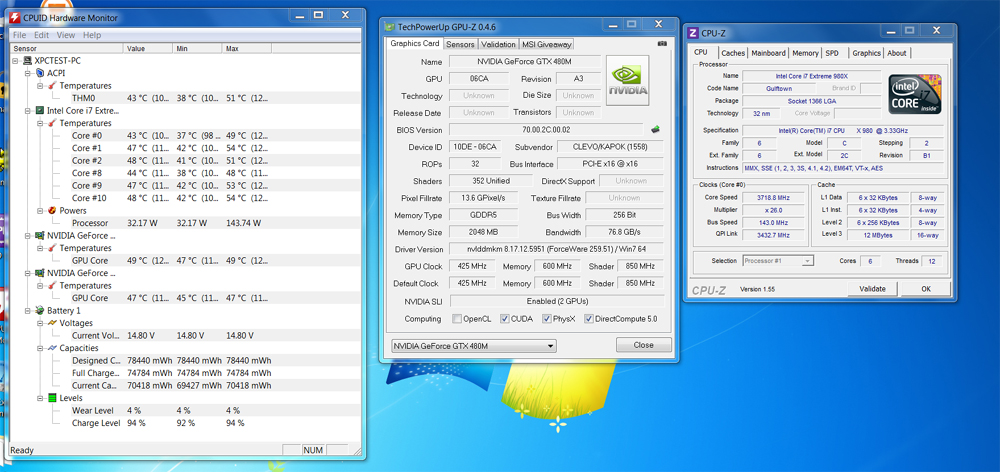
Task: Click the CPUID Hardware Monitor title bar icon
Action: pos(17,17)
